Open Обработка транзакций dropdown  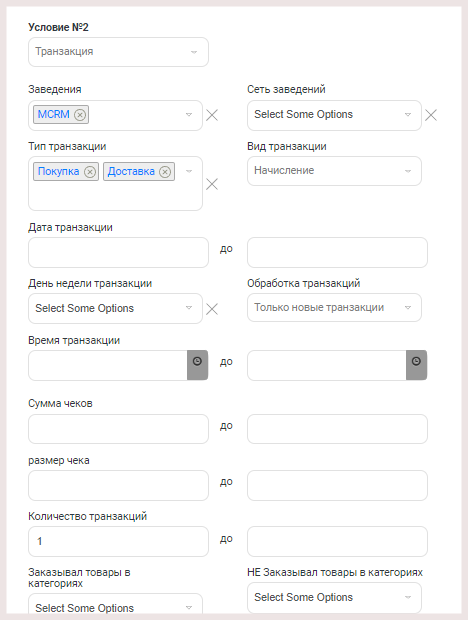click(334, 307)
